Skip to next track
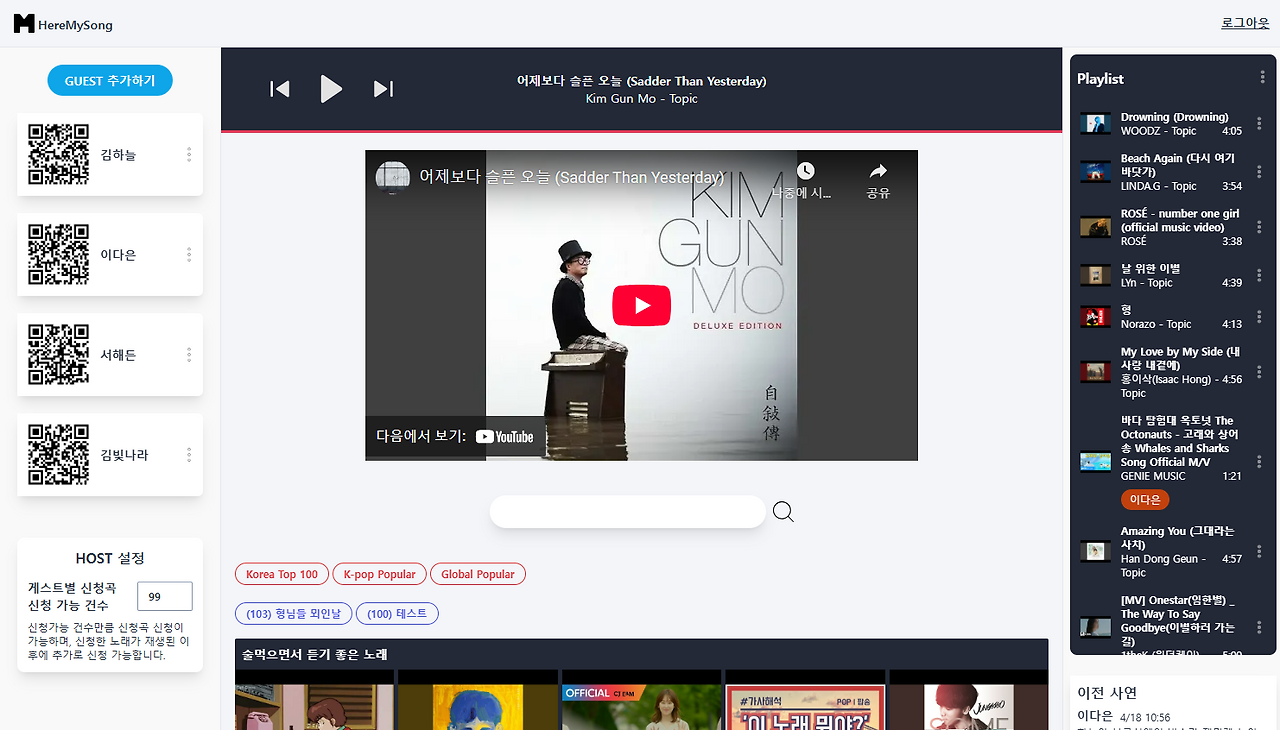 coord(383,89)
